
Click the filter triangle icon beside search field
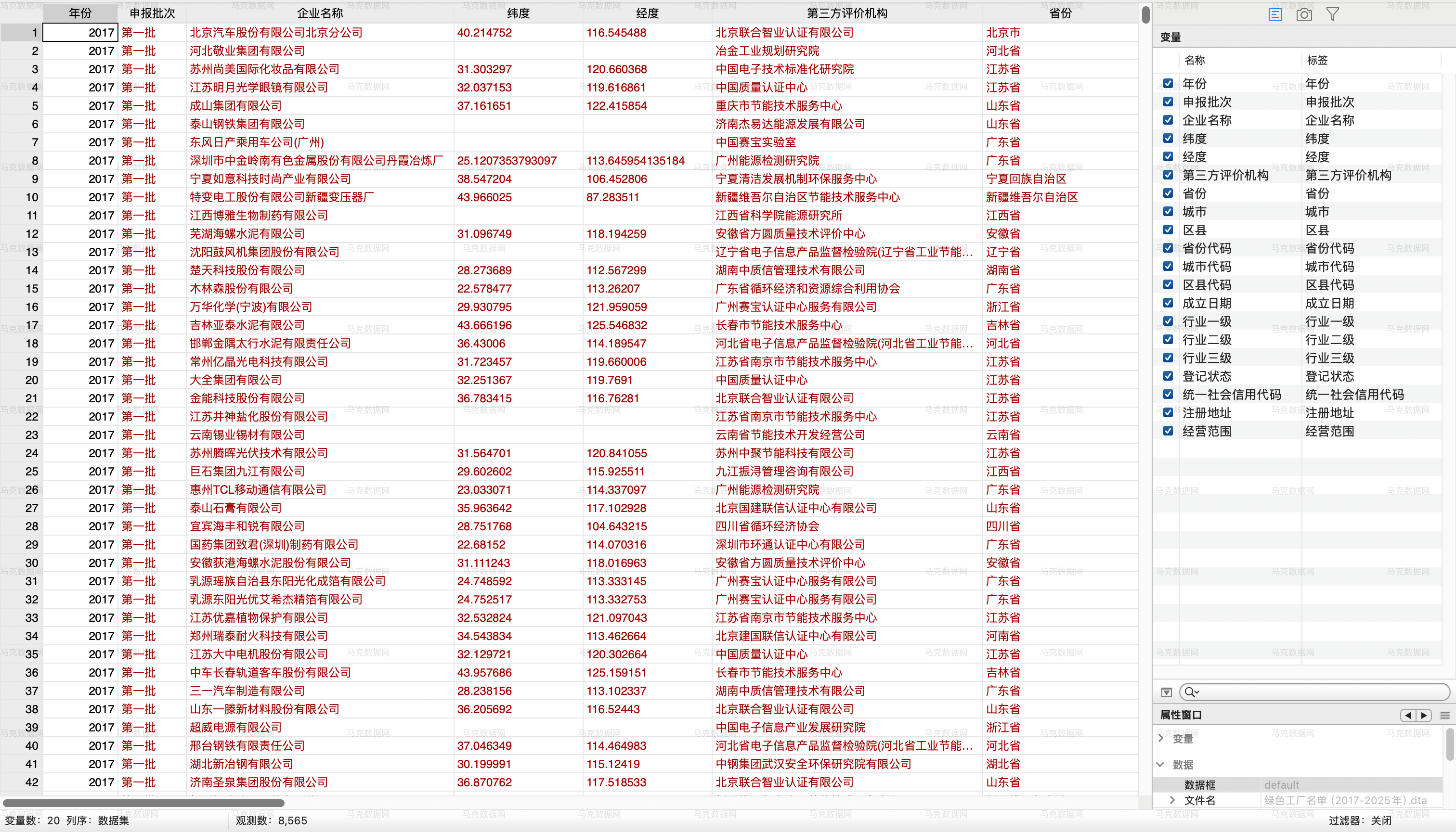point(1167,692)
